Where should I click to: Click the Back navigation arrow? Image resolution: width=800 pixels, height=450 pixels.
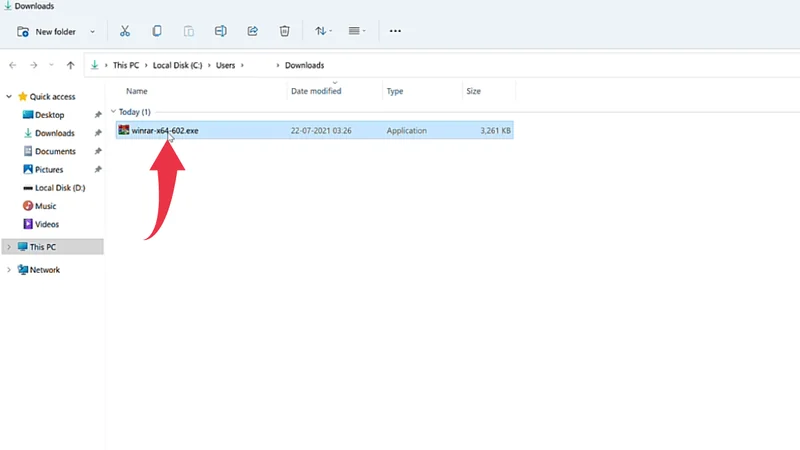coord(12,65)
